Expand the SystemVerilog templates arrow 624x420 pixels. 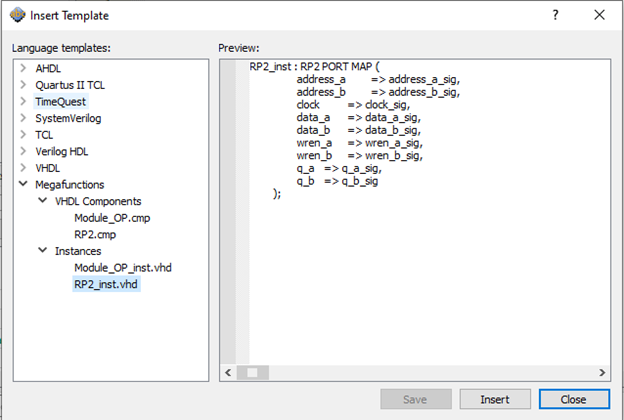pos(23,118)
